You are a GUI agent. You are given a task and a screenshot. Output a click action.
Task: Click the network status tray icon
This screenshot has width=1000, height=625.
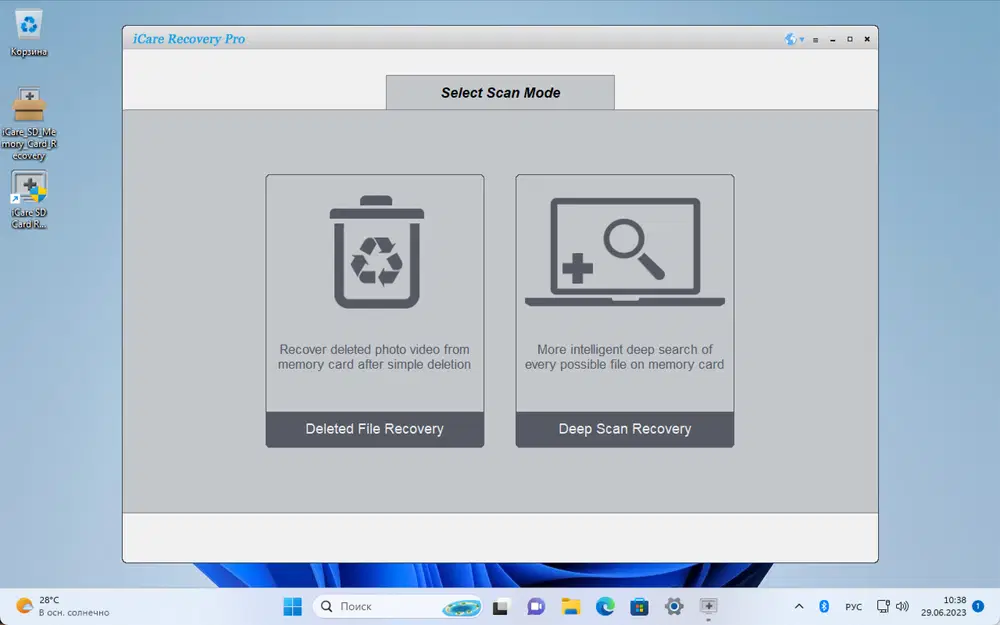pyautogui.click(x=883, y=607)
